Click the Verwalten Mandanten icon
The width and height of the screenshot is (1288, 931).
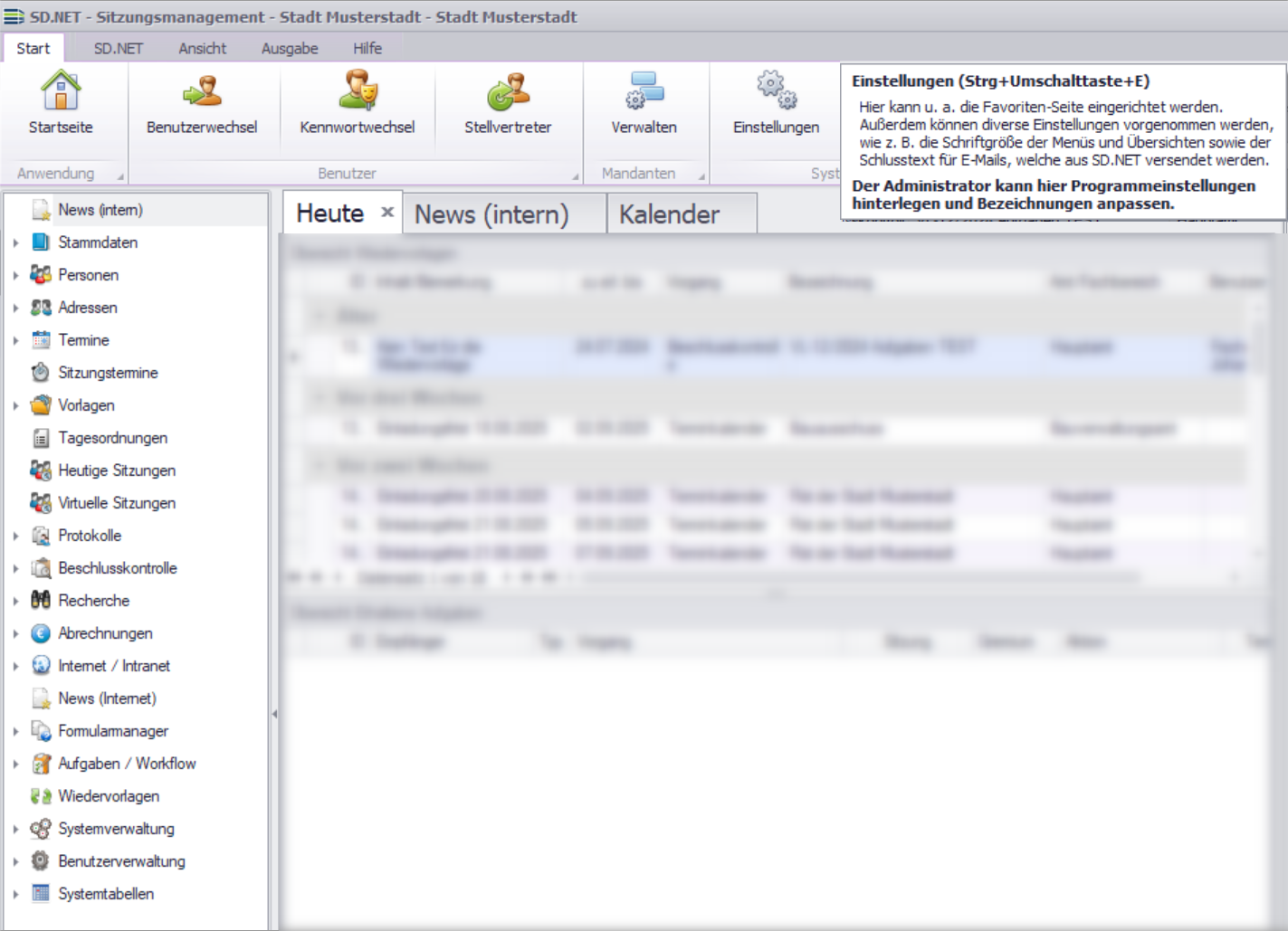click(x=644, y=91)
